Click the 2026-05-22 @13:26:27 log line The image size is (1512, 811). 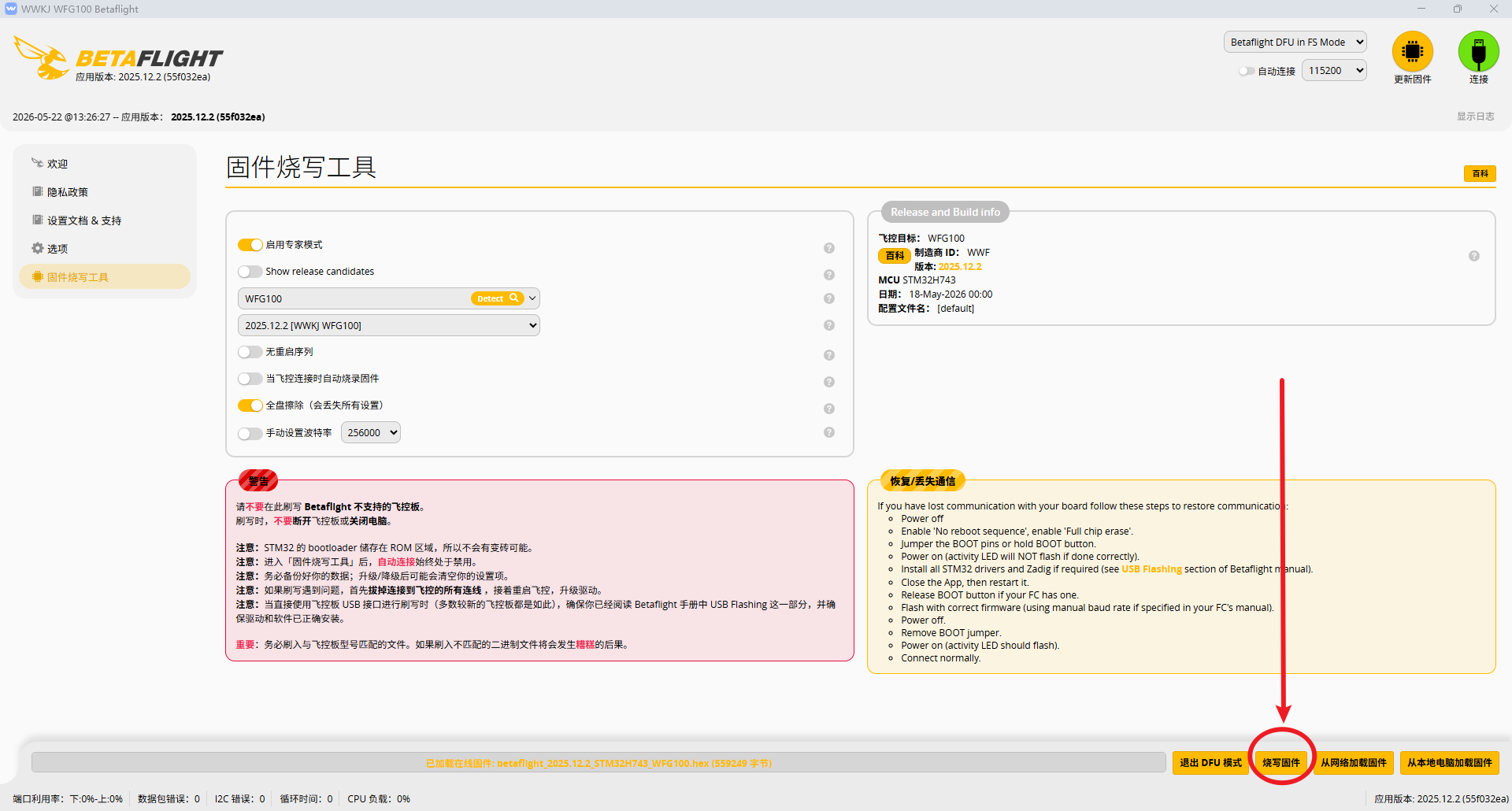click(139, 117)
